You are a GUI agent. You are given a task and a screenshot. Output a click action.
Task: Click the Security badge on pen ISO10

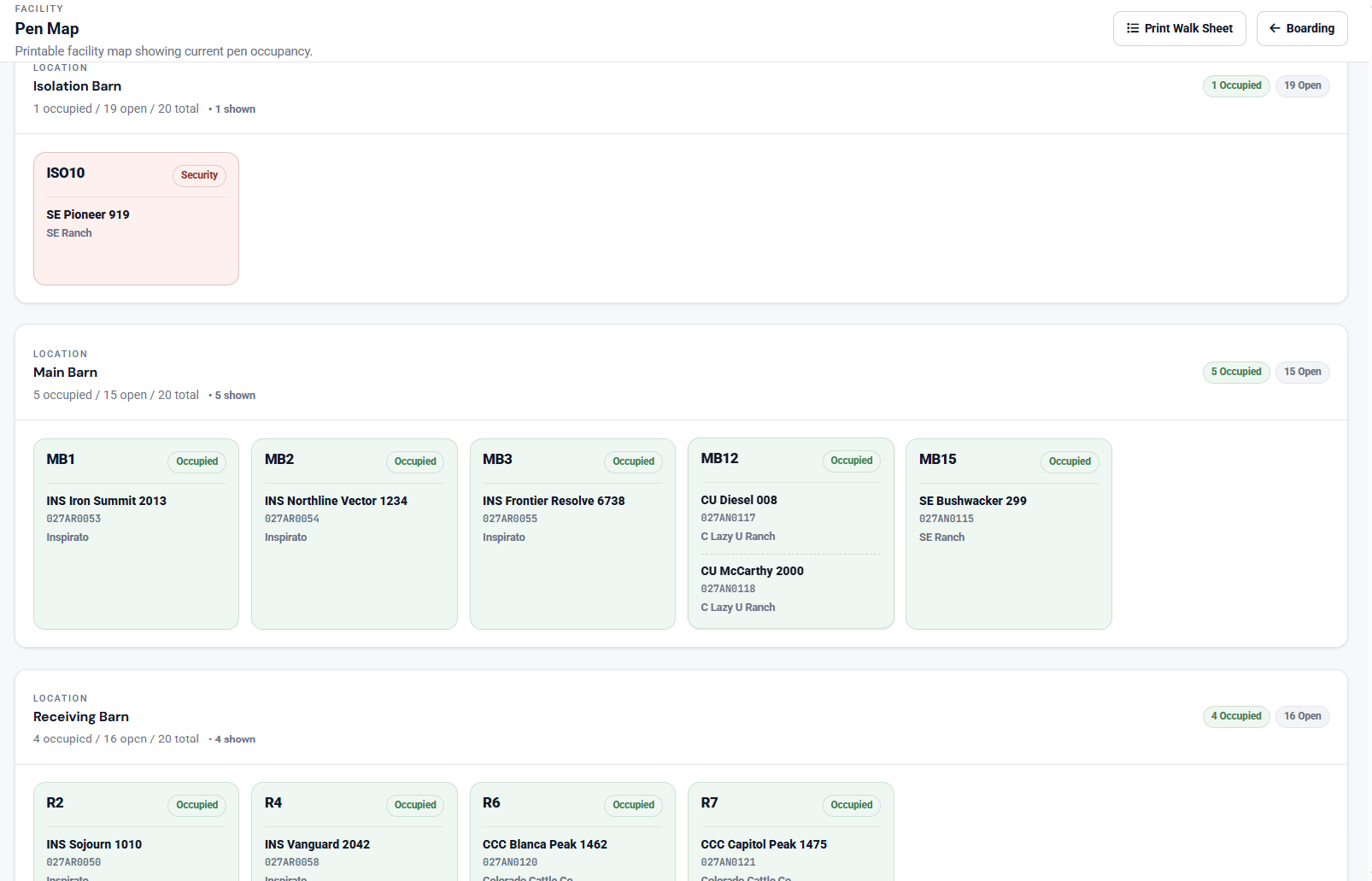coord(199,175)
